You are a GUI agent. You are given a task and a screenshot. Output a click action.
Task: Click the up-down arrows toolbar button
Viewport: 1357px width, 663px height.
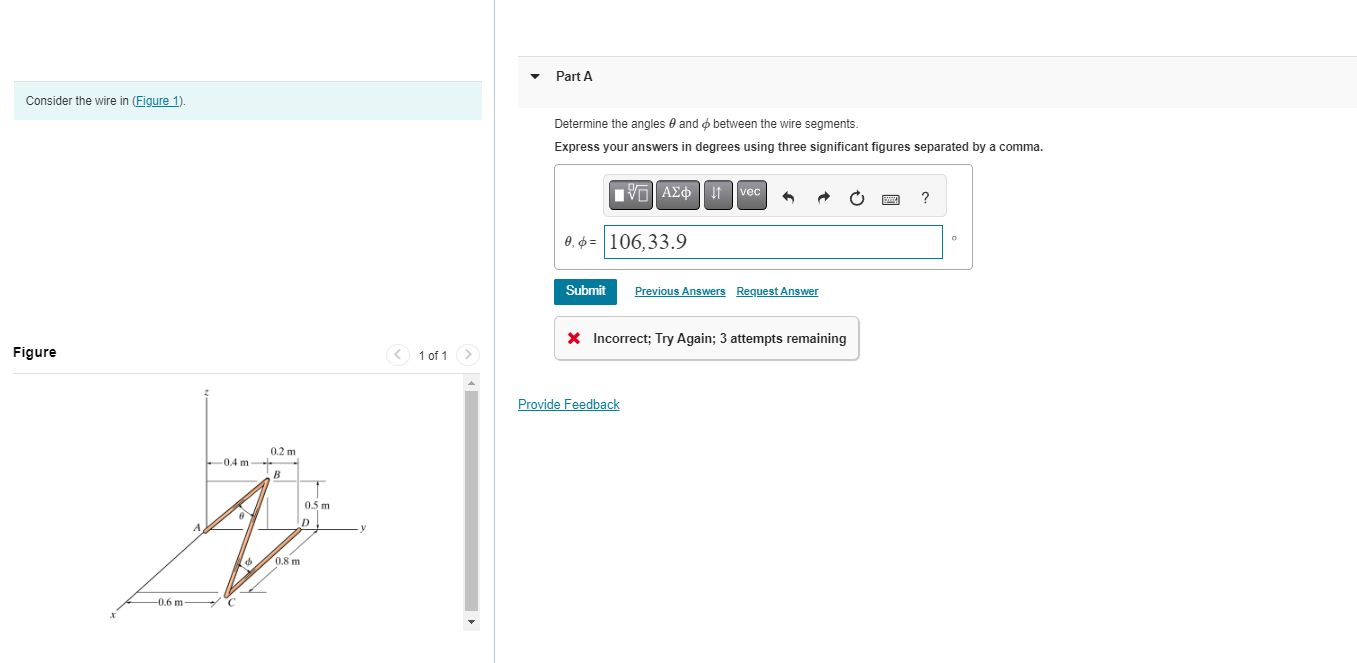click(x=718, y=195)
